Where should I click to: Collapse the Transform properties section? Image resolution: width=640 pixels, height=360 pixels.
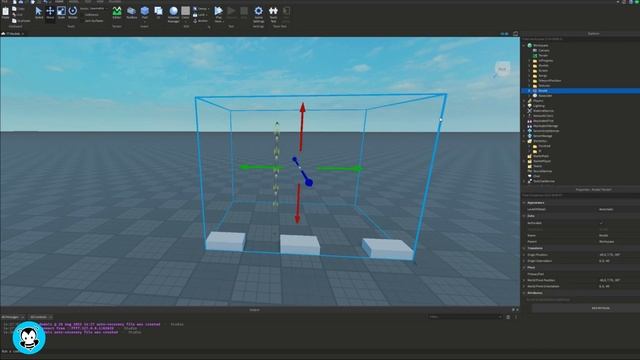pos(524,248)
